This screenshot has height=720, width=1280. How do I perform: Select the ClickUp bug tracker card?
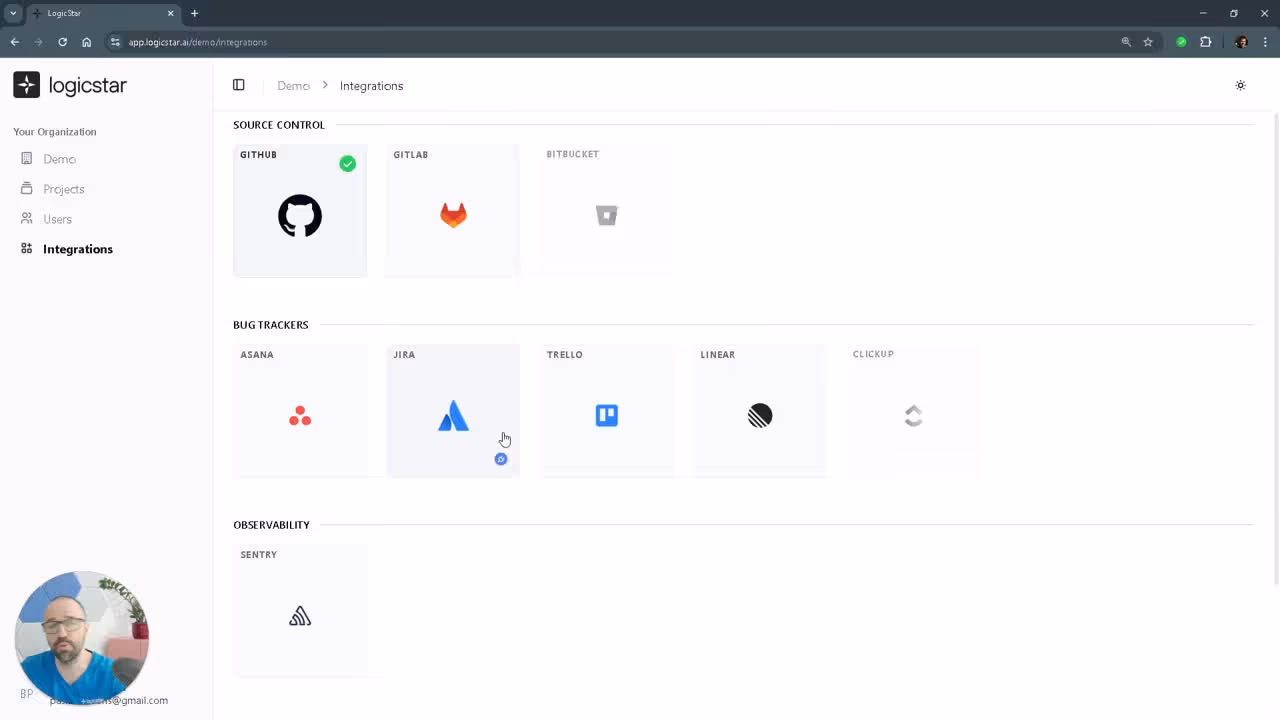[913, 411]
